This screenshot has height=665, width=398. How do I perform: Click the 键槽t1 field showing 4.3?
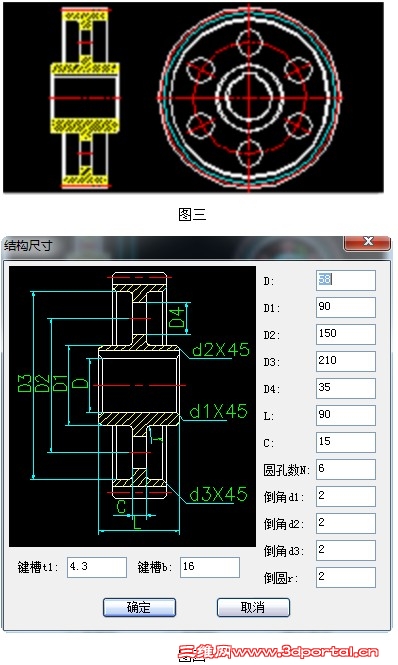(97, 567)
